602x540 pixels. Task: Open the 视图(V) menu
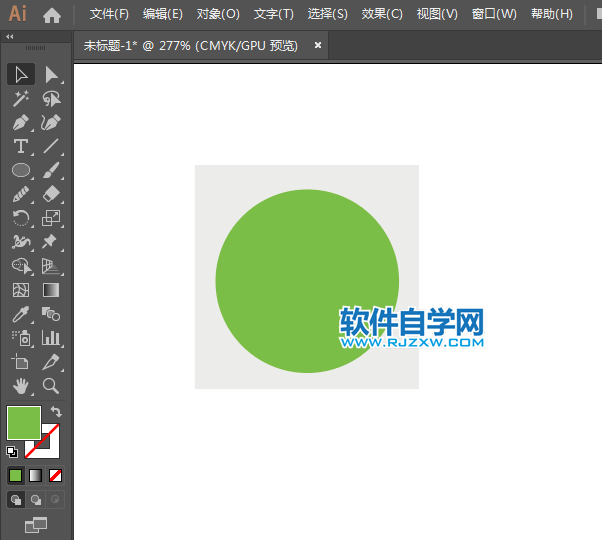pos(437,14)
